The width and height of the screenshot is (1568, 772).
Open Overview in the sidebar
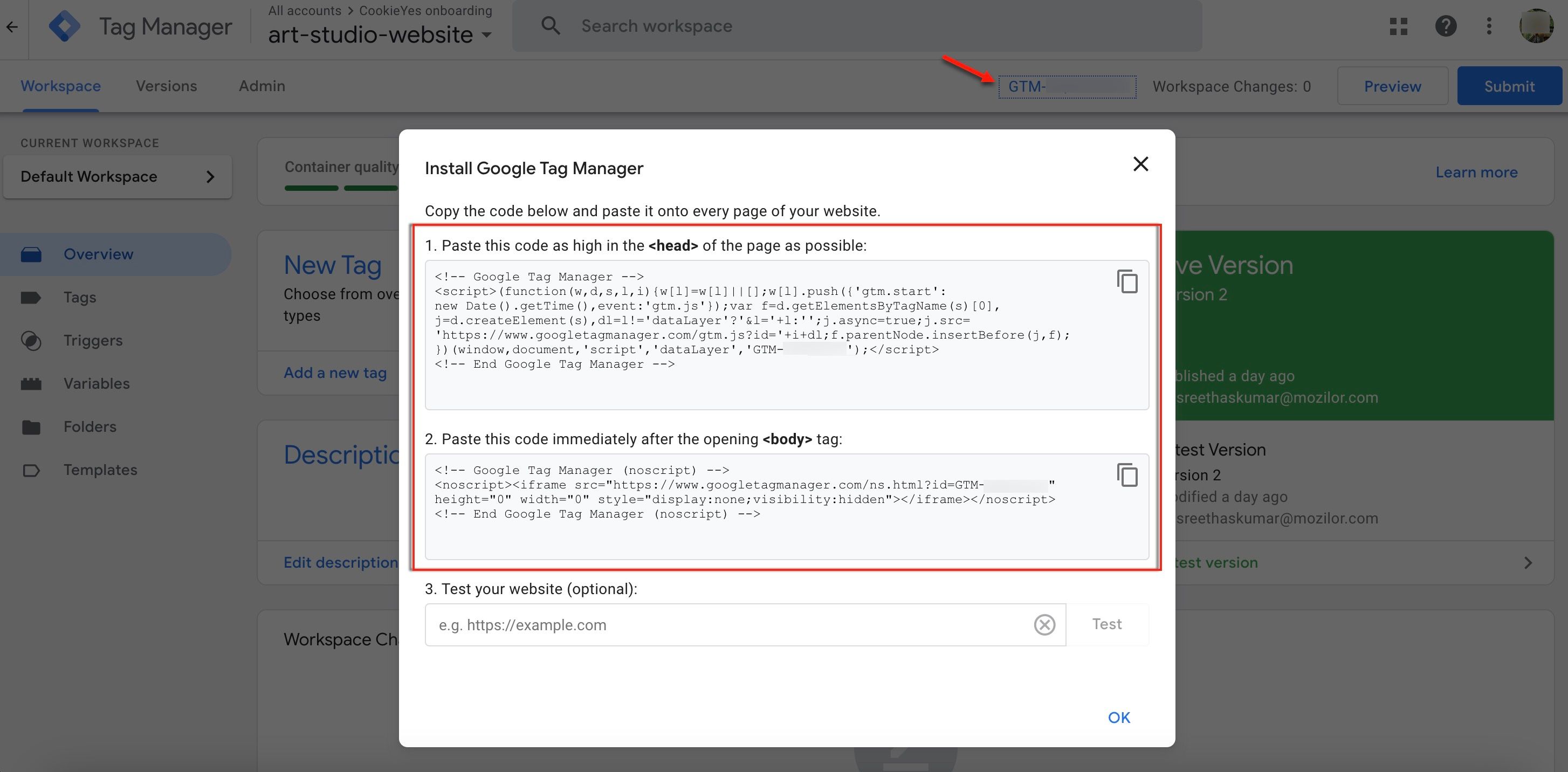point(115,254)
